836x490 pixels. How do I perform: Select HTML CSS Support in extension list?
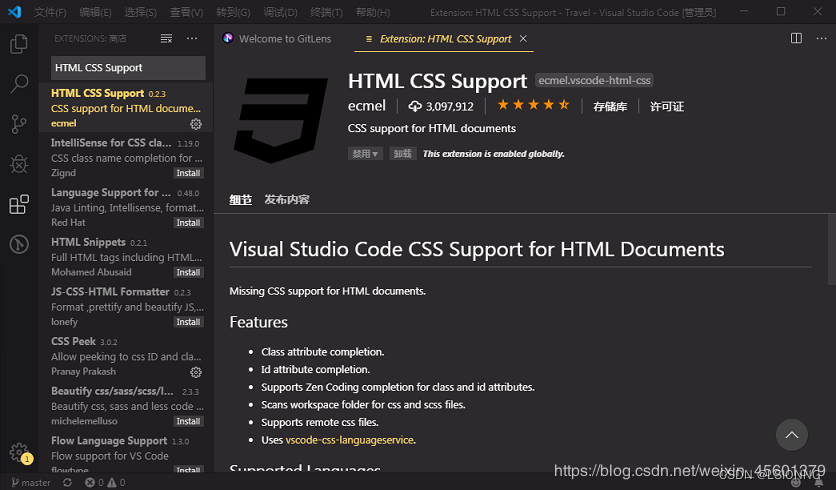(126, 108)
